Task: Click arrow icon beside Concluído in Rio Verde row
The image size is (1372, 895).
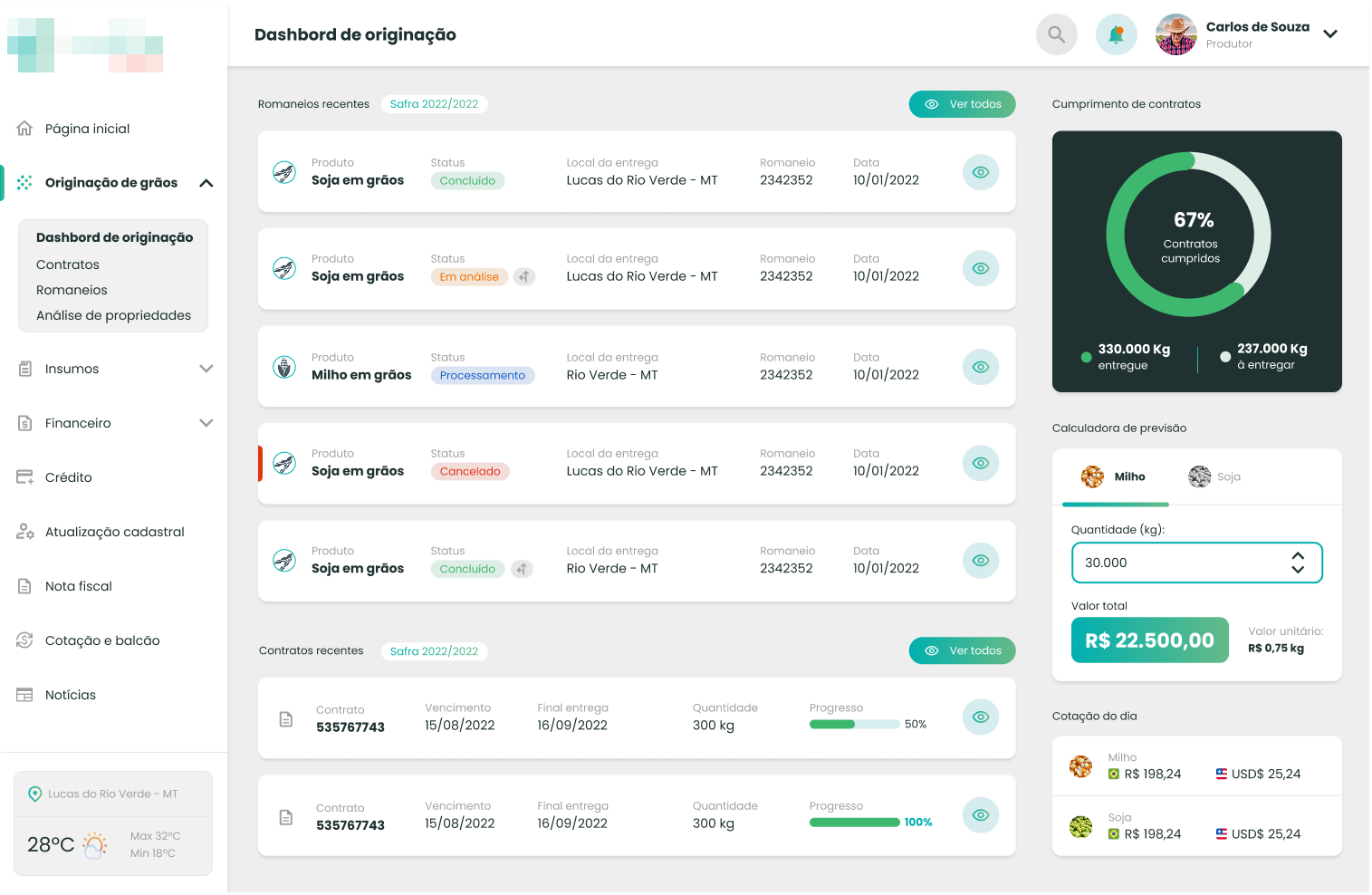Action: [x=522, y=569]
